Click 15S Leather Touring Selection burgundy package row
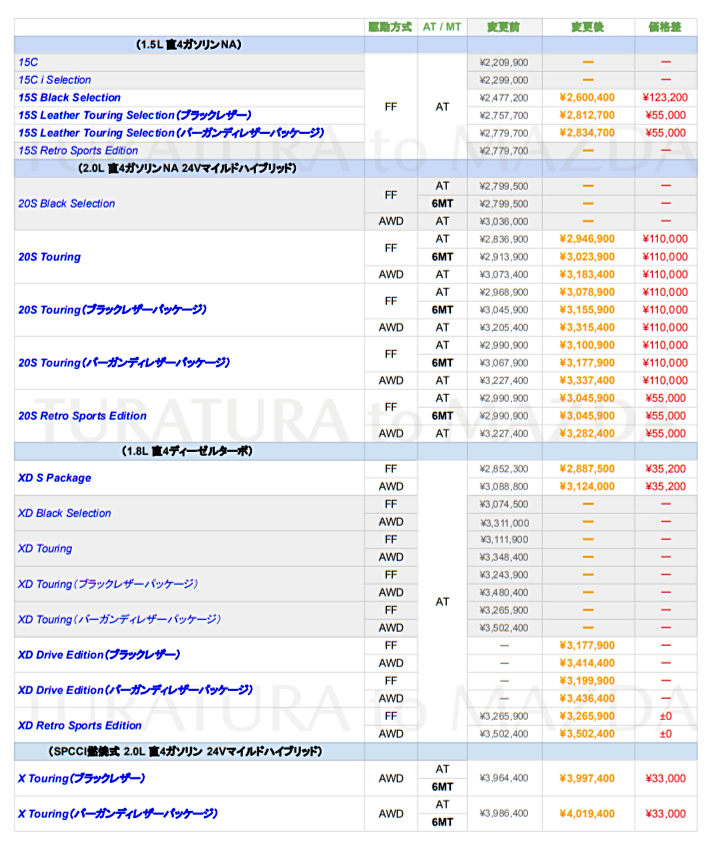Image resolution: width=713 pixels, height=848 pixels. tap(171, 133)
